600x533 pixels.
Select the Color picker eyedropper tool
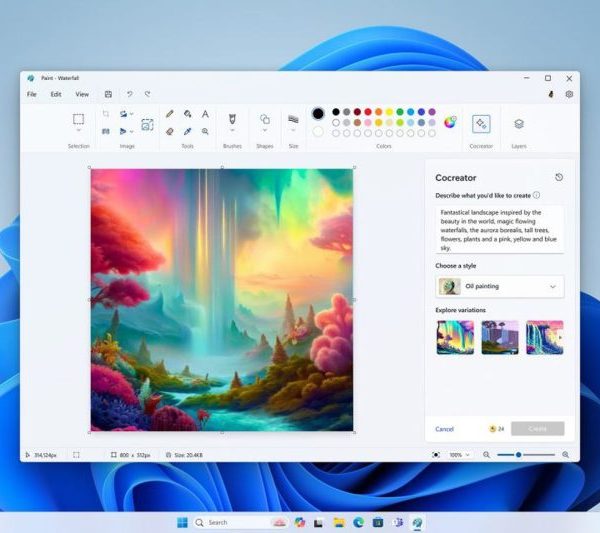pyautogui.click(x=188, y=131)
